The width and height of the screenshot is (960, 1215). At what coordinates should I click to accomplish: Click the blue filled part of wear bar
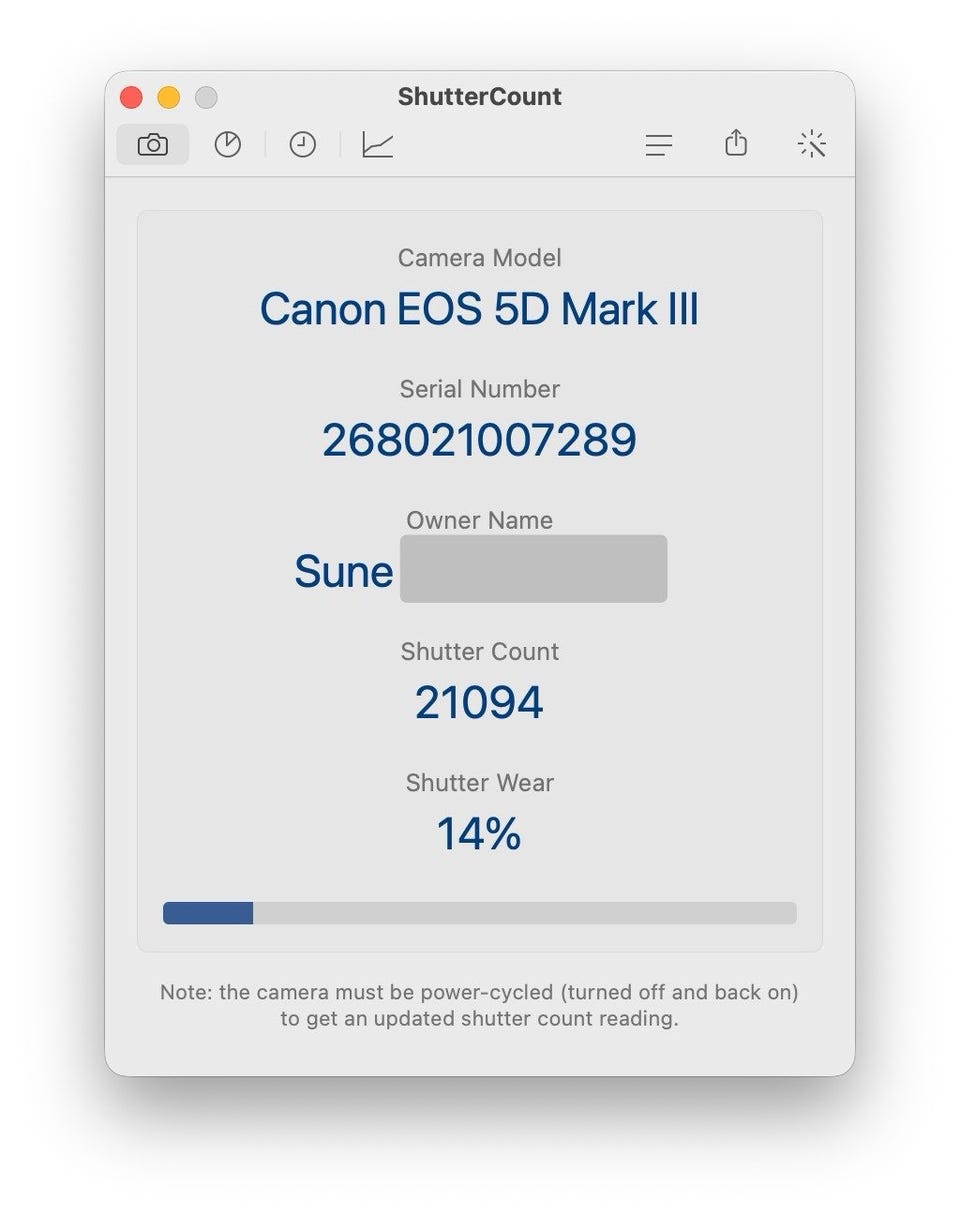pos(208,913)
